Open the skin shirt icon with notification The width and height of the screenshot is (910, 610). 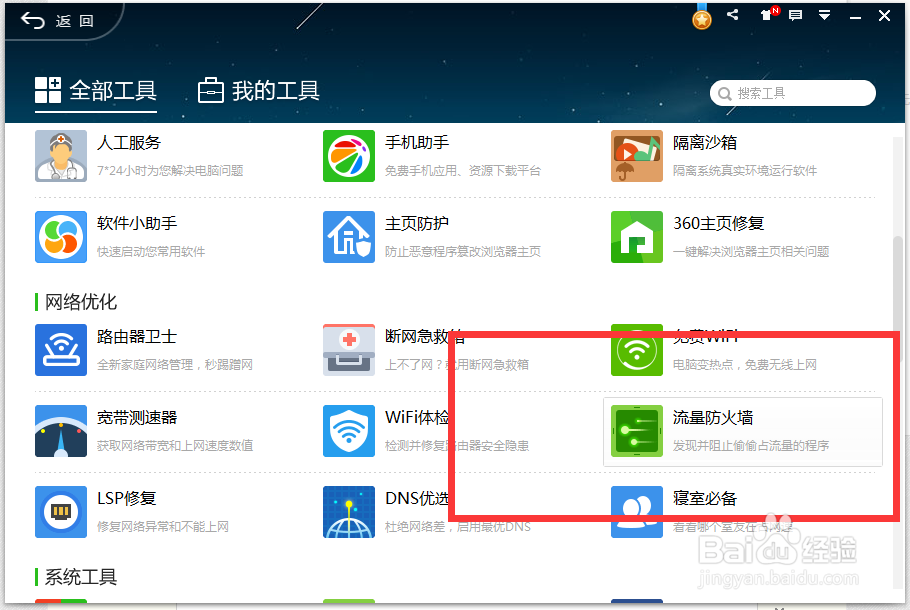(x=769, y=14)
